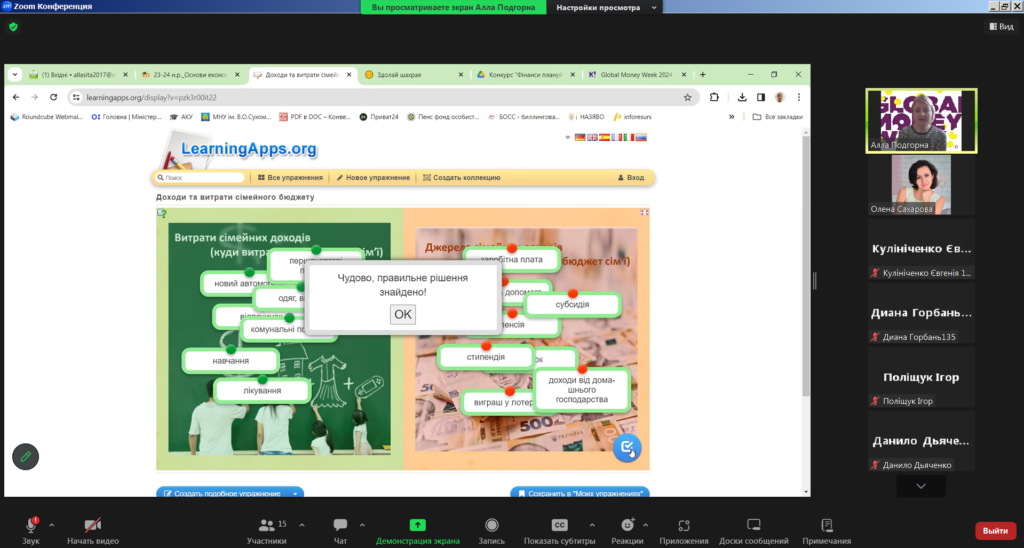The height and width of the screenshot is (548, 1024).
Task: Open Приват24 bookmark
Action: [x=379, y=117]
